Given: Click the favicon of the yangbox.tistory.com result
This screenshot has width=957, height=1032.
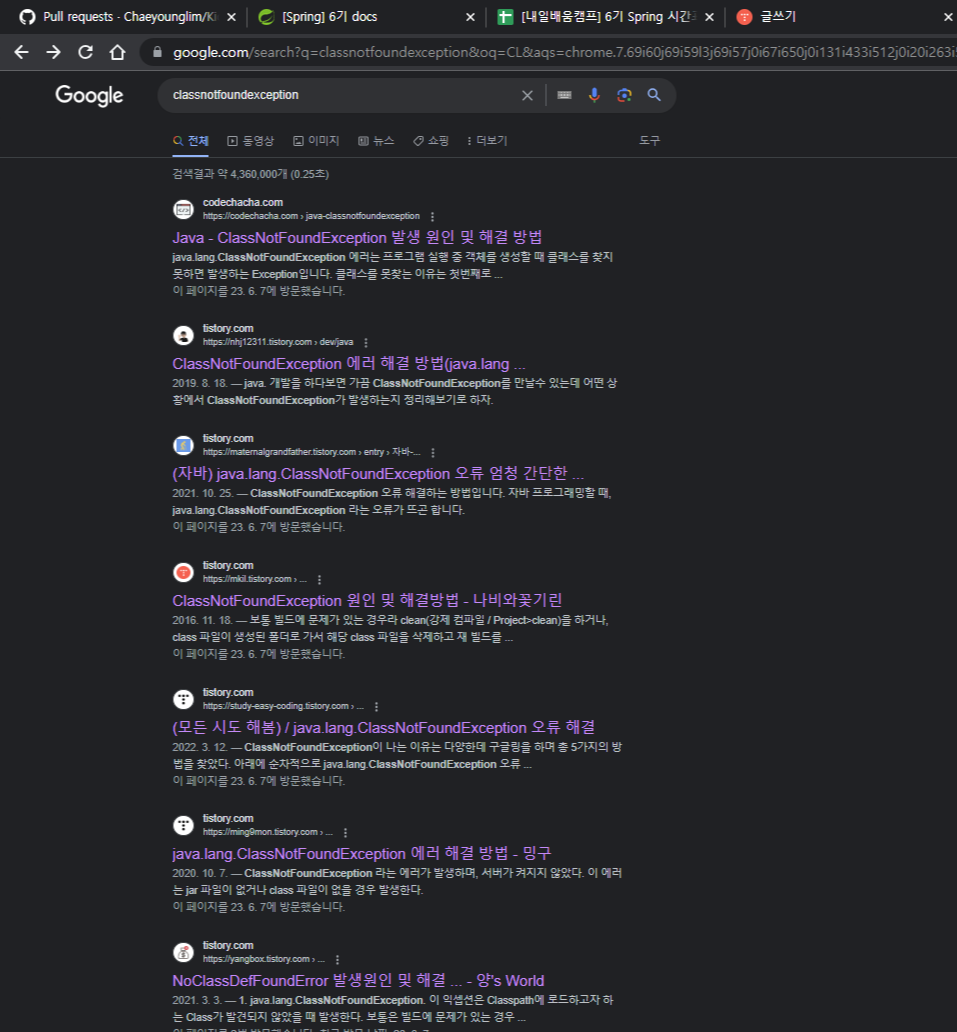Looking at the screenshot, I should pos(183,952).
